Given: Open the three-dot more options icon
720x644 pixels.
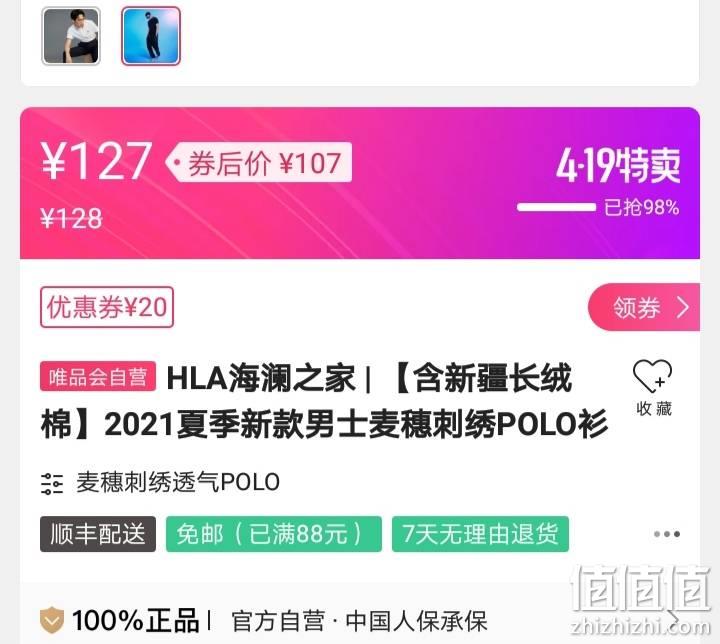Looking at the screenshot, I should coord(667,534).
